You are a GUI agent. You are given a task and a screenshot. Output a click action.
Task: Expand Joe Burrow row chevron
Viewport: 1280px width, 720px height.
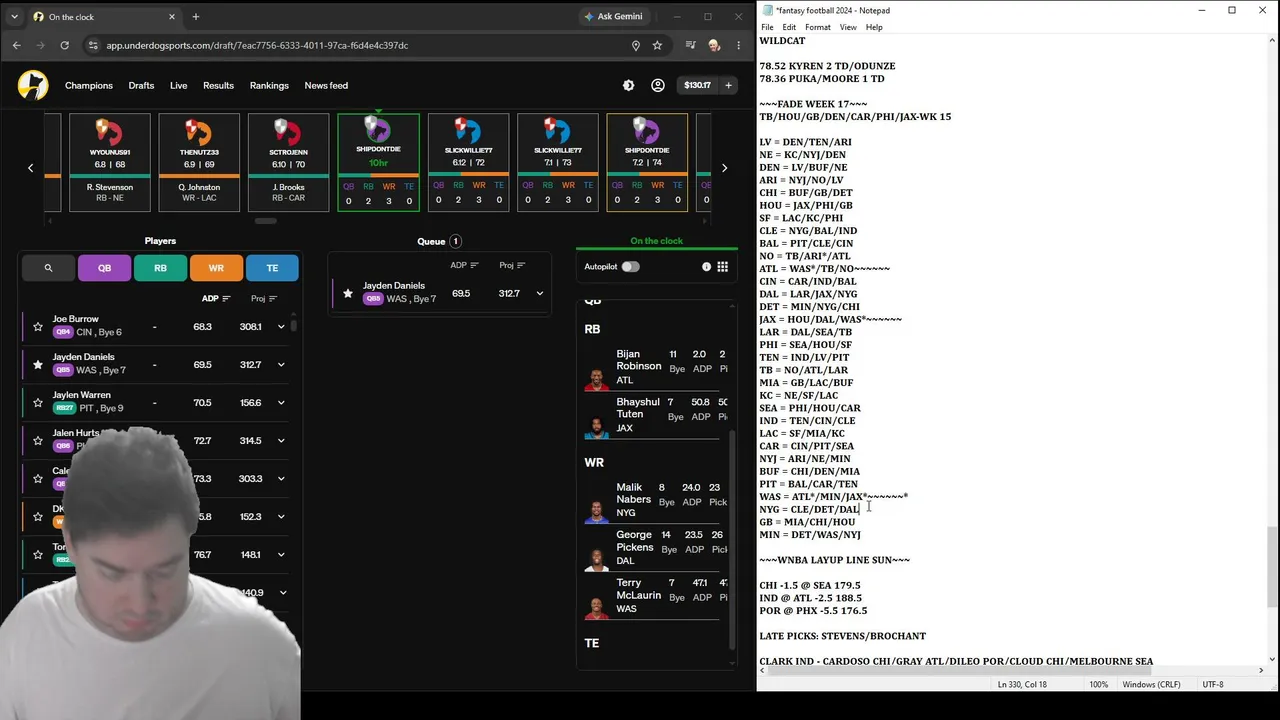(281, 327)
